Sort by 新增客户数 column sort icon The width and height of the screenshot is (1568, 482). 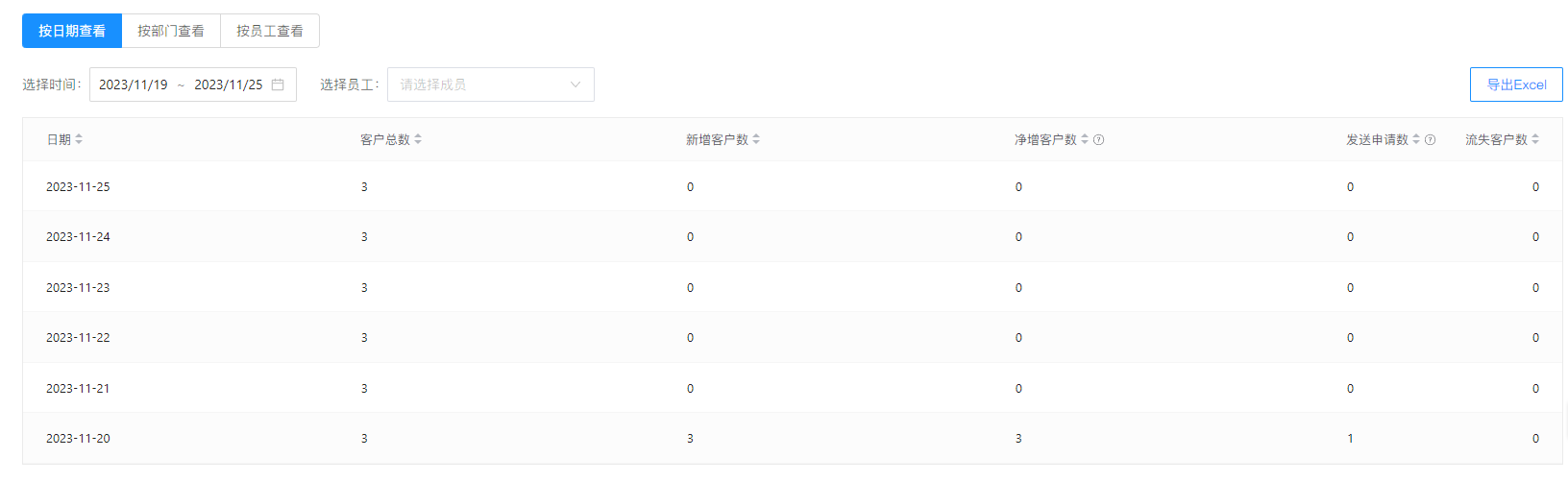pos(756,139)
